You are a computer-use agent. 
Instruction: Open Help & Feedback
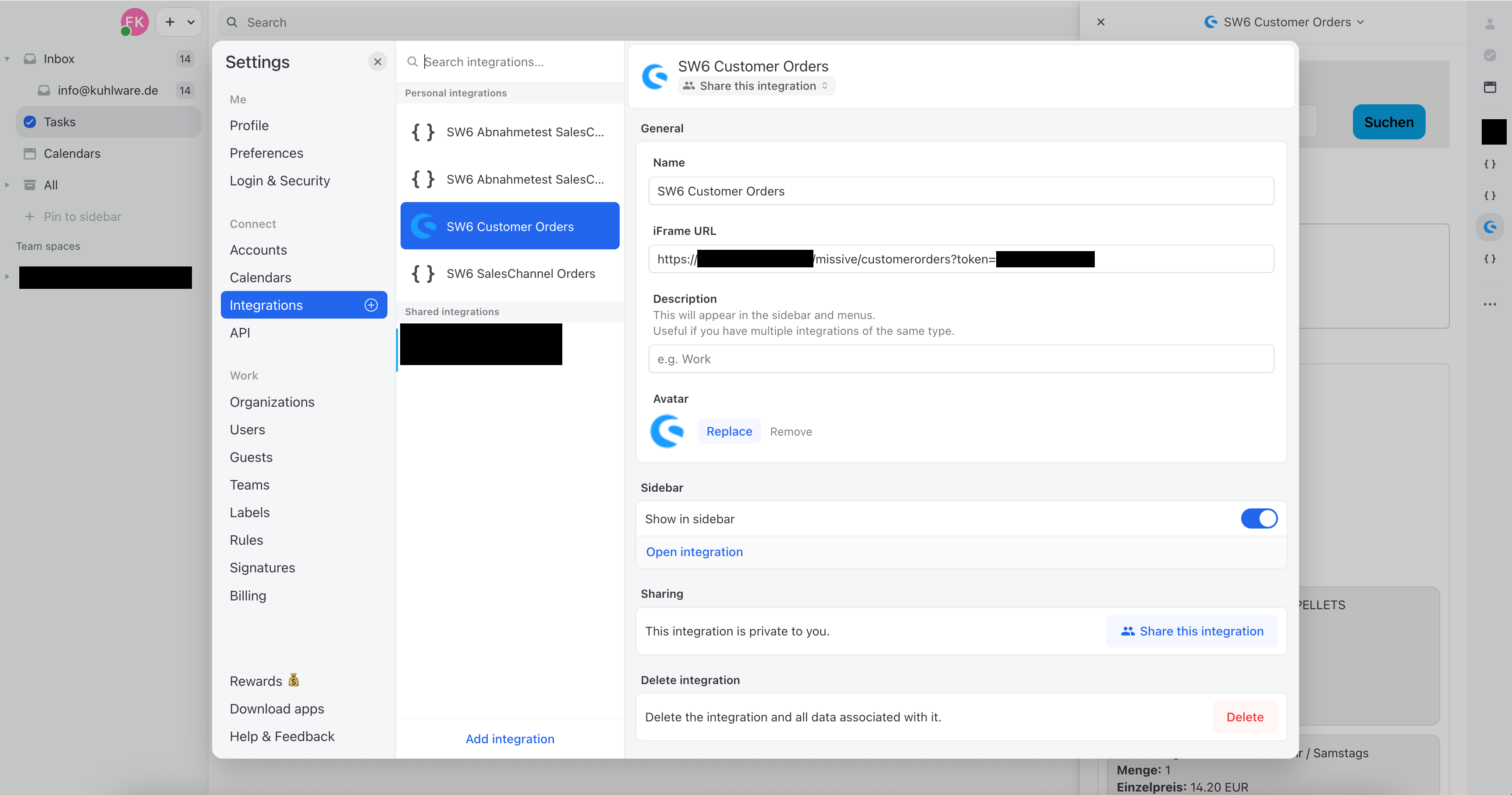coord(282,736)
